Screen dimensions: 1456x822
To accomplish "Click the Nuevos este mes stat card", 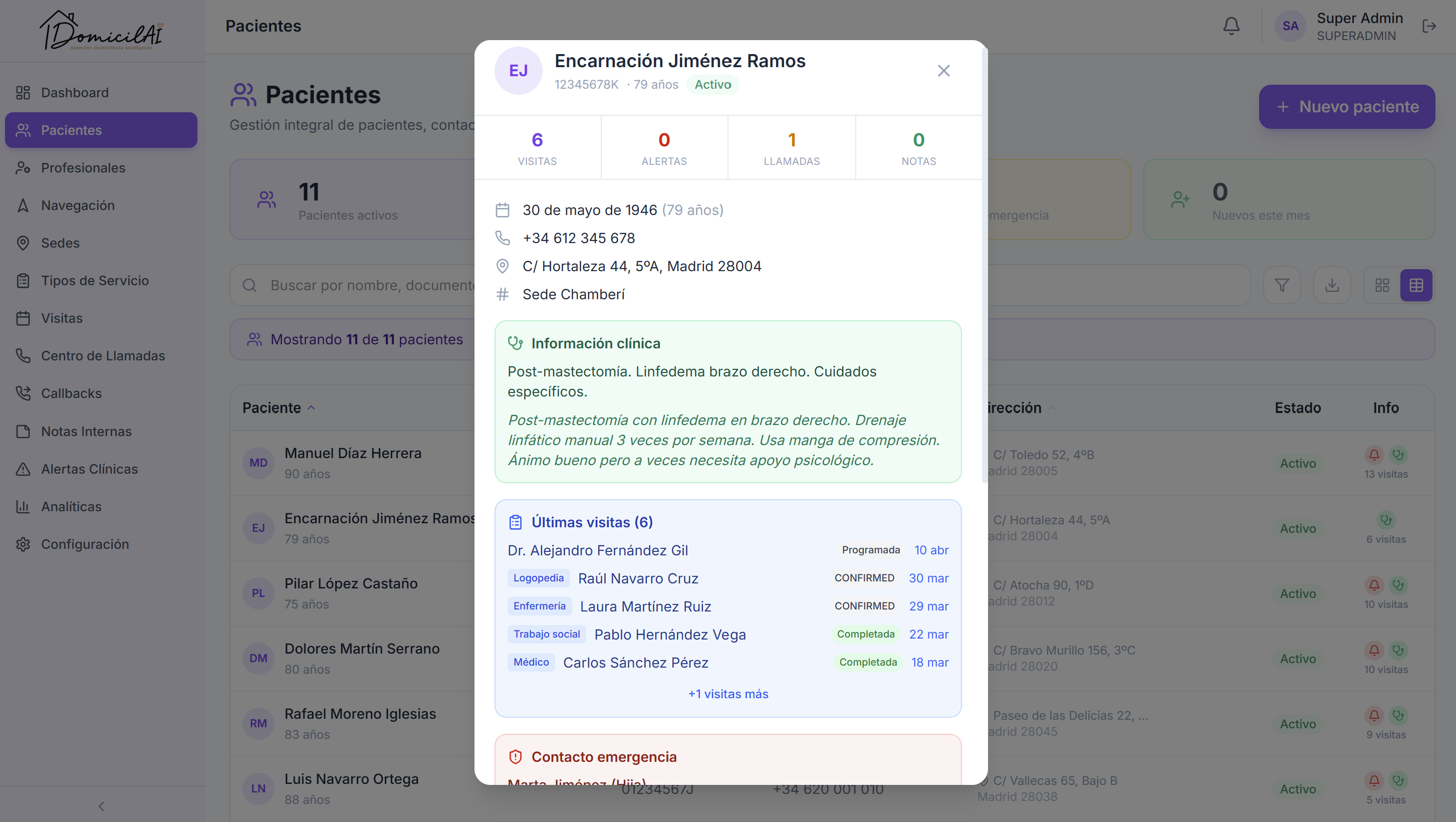I will [1289, 199].
